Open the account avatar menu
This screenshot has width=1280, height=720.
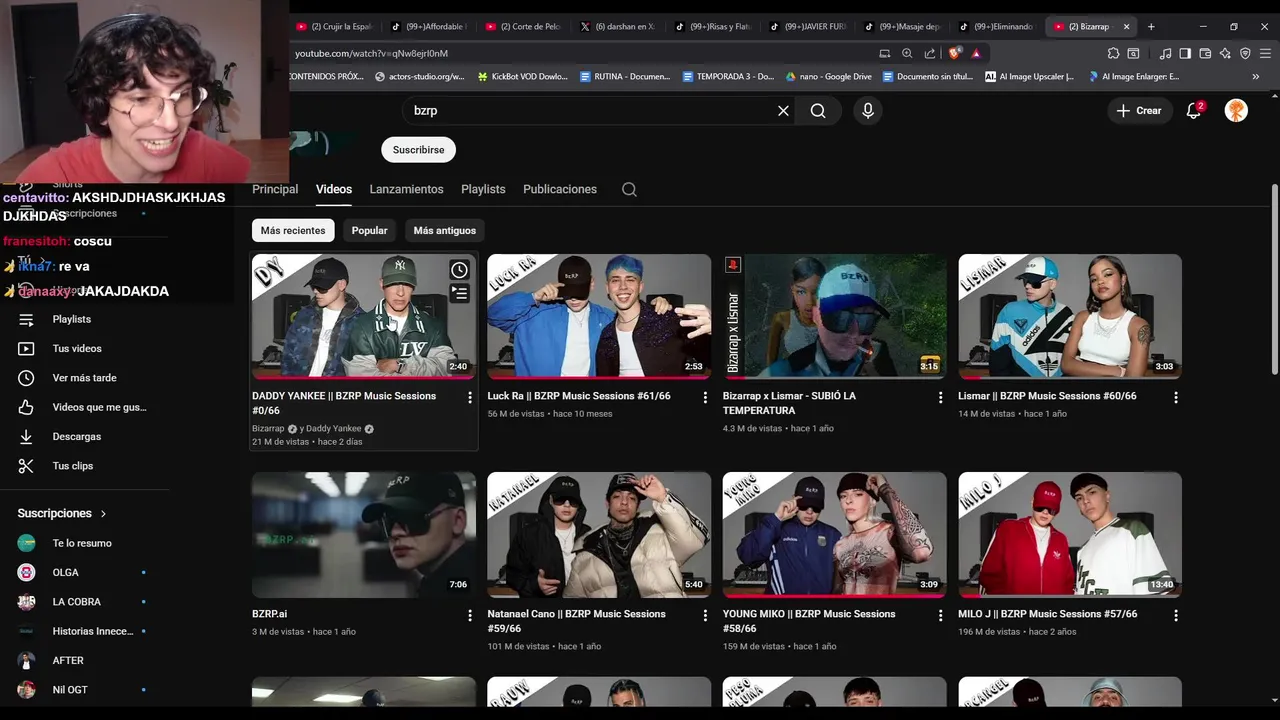click(1236, 111)
